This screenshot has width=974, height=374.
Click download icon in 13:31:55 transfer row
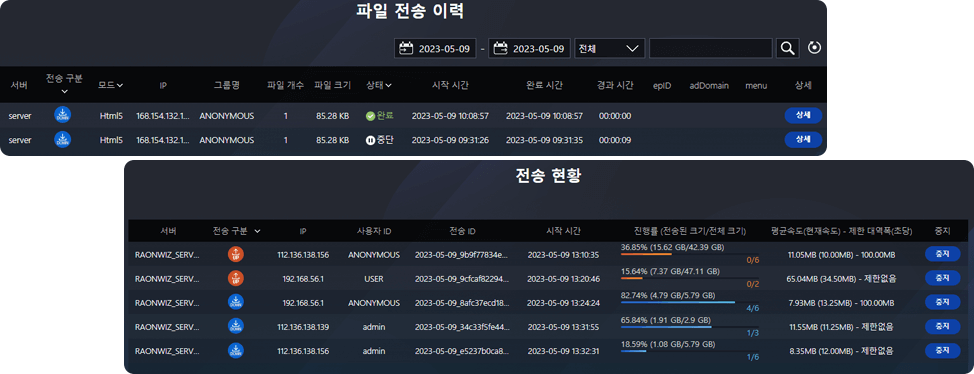pos(236,326)
